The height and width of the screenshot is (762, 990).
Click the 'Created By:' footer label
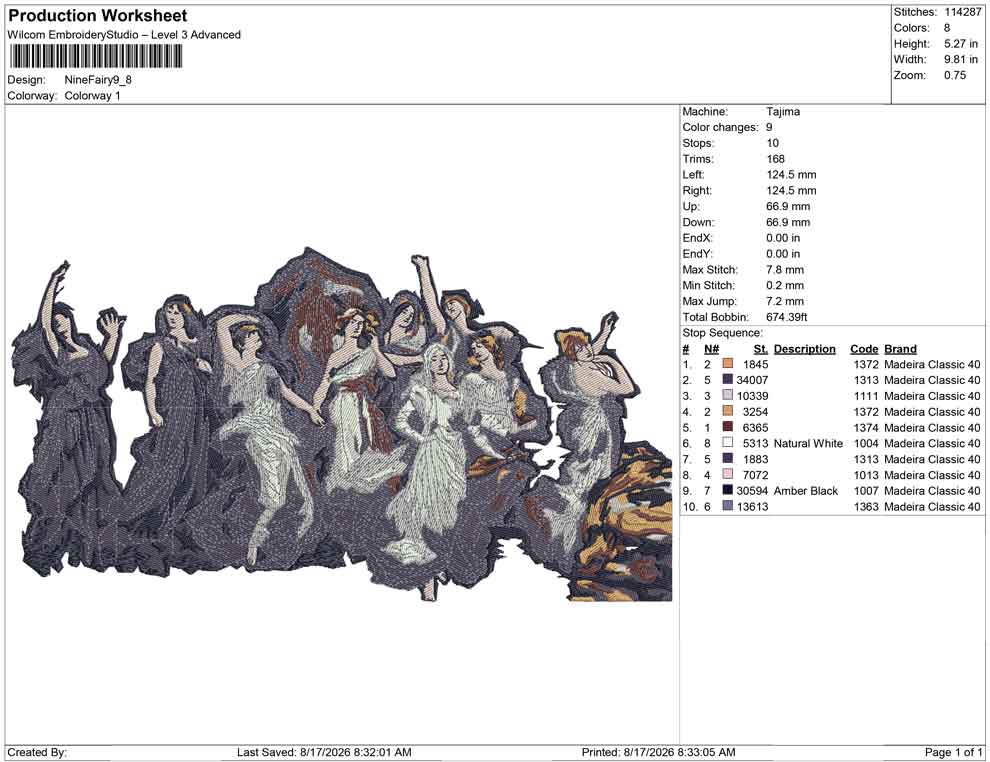tap(37, 752)
